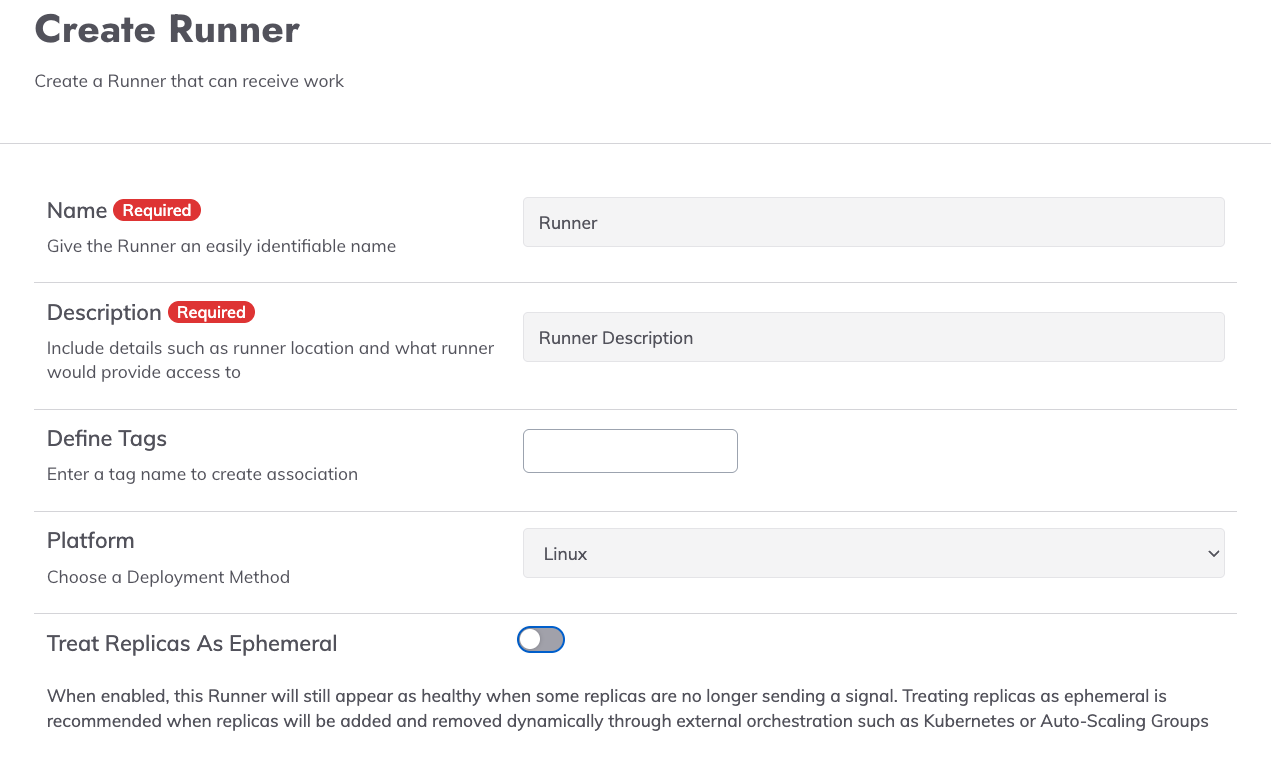Click the Description field label
The image size is (1271, 776).
tap(104, 312)
